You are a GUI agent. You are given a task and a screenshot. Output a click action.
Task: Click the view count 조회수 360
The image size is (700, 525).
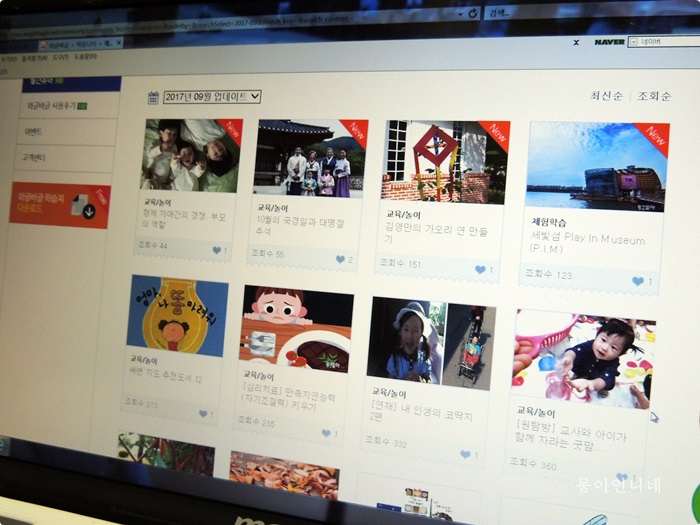(533, 463)
